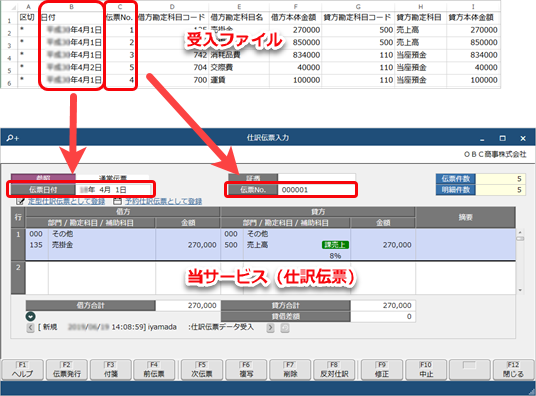Screen dimensions: 536x396
Task: Click credit account 売上高 in row 1
Action: tap(257, 245)
